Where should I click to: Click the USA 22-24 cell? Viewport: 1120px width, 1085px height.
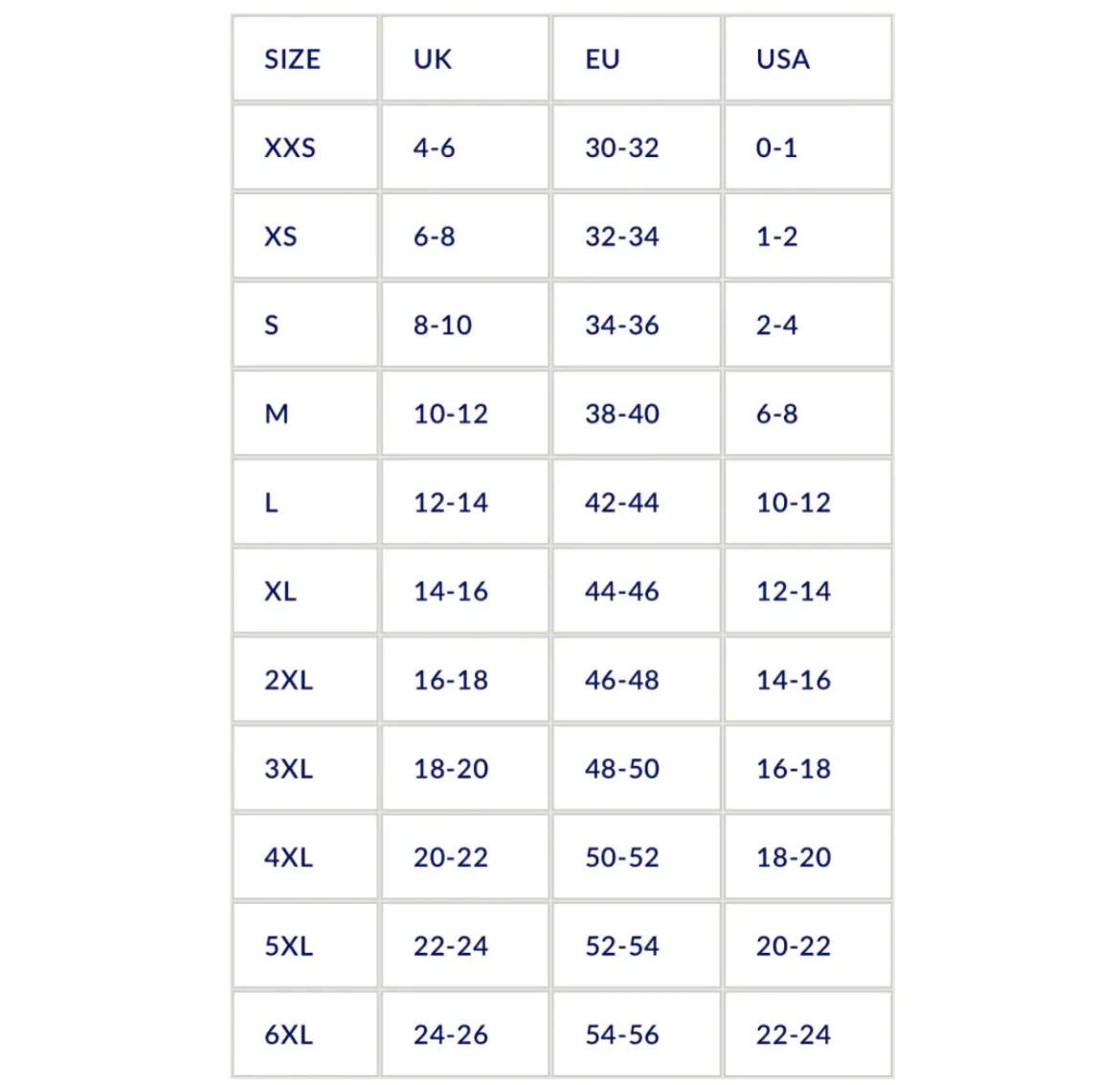(x=808, y=1034)
